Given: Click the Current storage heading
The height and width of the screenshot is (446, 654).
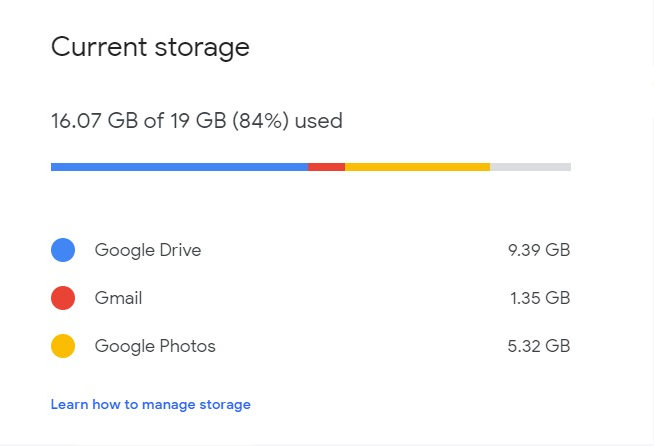Looking at the screenshot, I should [150, 47].
